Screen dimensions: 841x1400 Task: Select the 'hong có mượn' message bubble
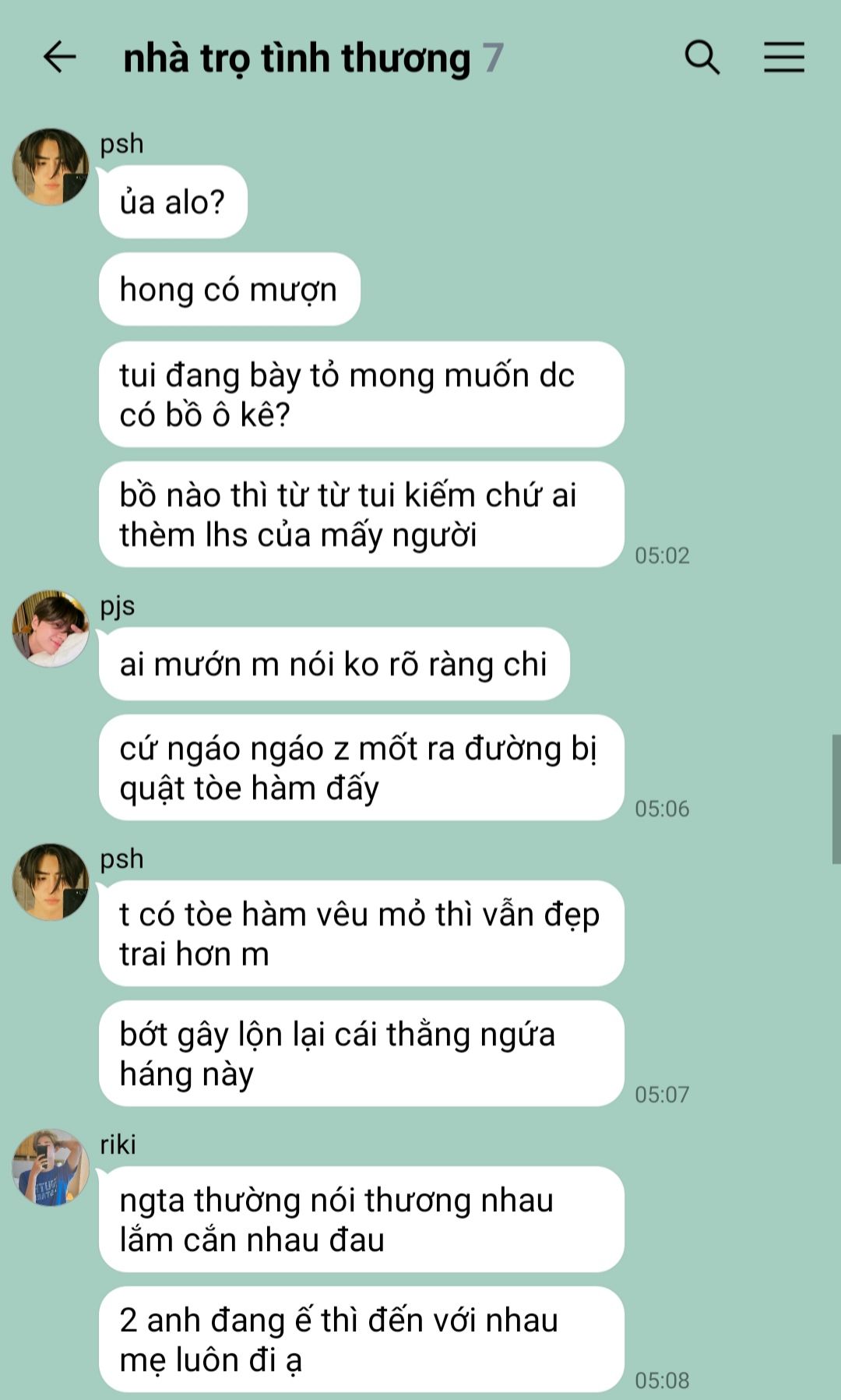(229, 289)
